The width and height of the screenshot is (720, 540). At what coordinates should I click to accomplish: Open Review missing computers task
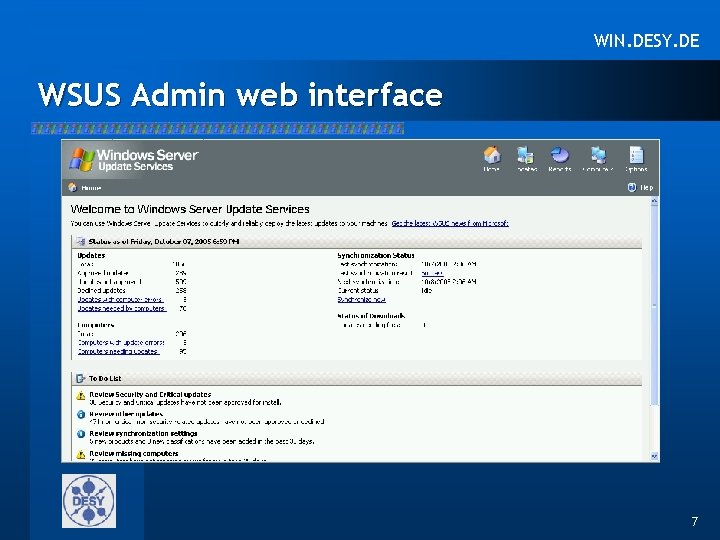[x=134, y=454]
